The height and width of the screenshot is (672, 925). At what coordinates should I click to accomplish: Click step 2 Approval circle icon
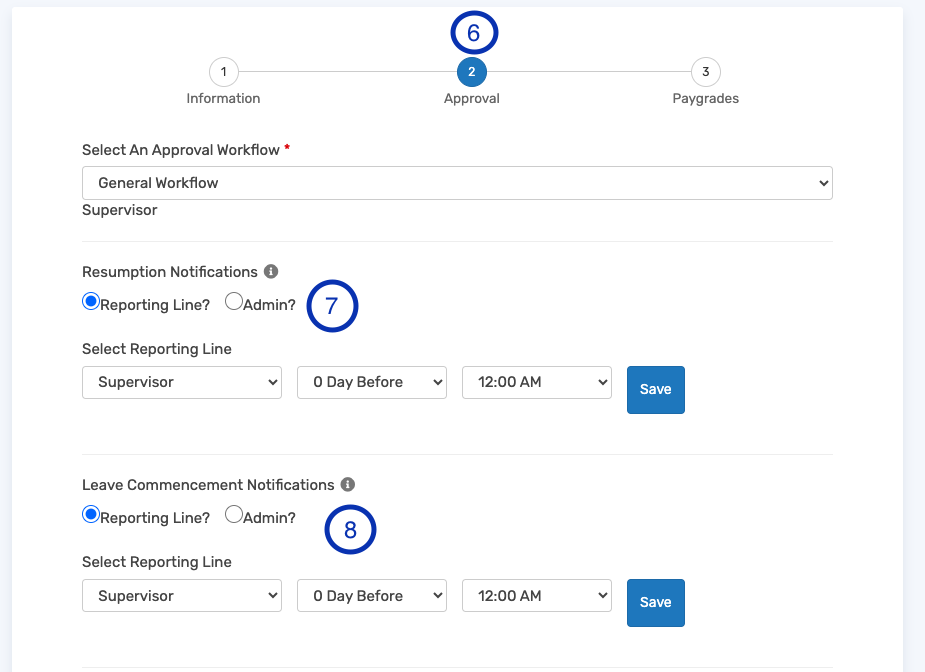[472, 72]
